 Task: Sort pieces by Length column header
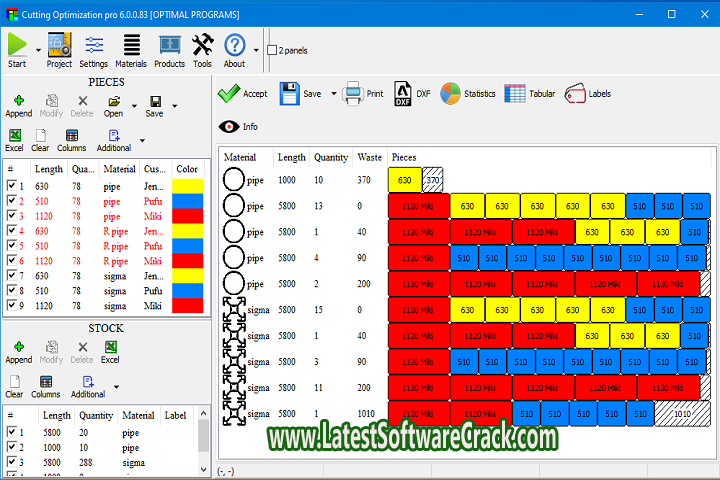coord(49,169)
